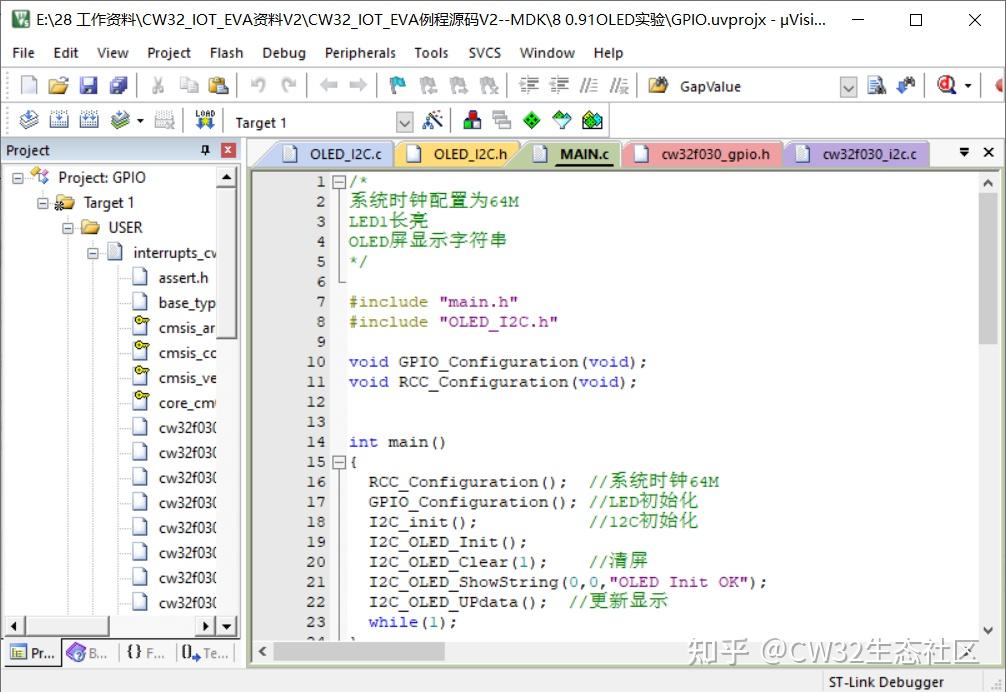The image size is (1006, 692).
Task: Switch to OLED_I2C.h editor tab
Action: (x=458, y=154)
